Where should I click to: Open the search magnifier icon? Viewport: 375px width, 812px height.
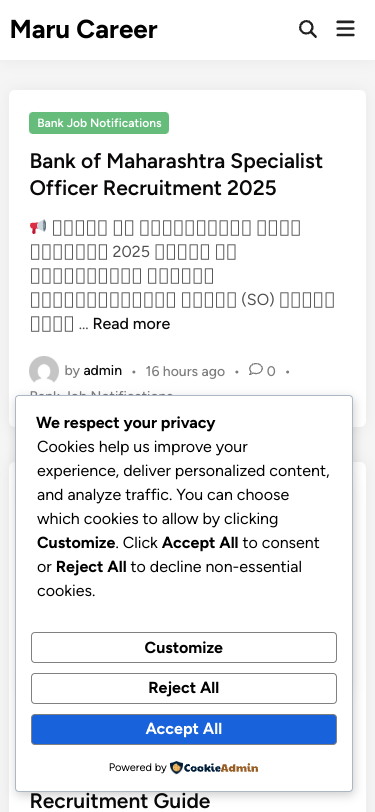click(308, 29)
